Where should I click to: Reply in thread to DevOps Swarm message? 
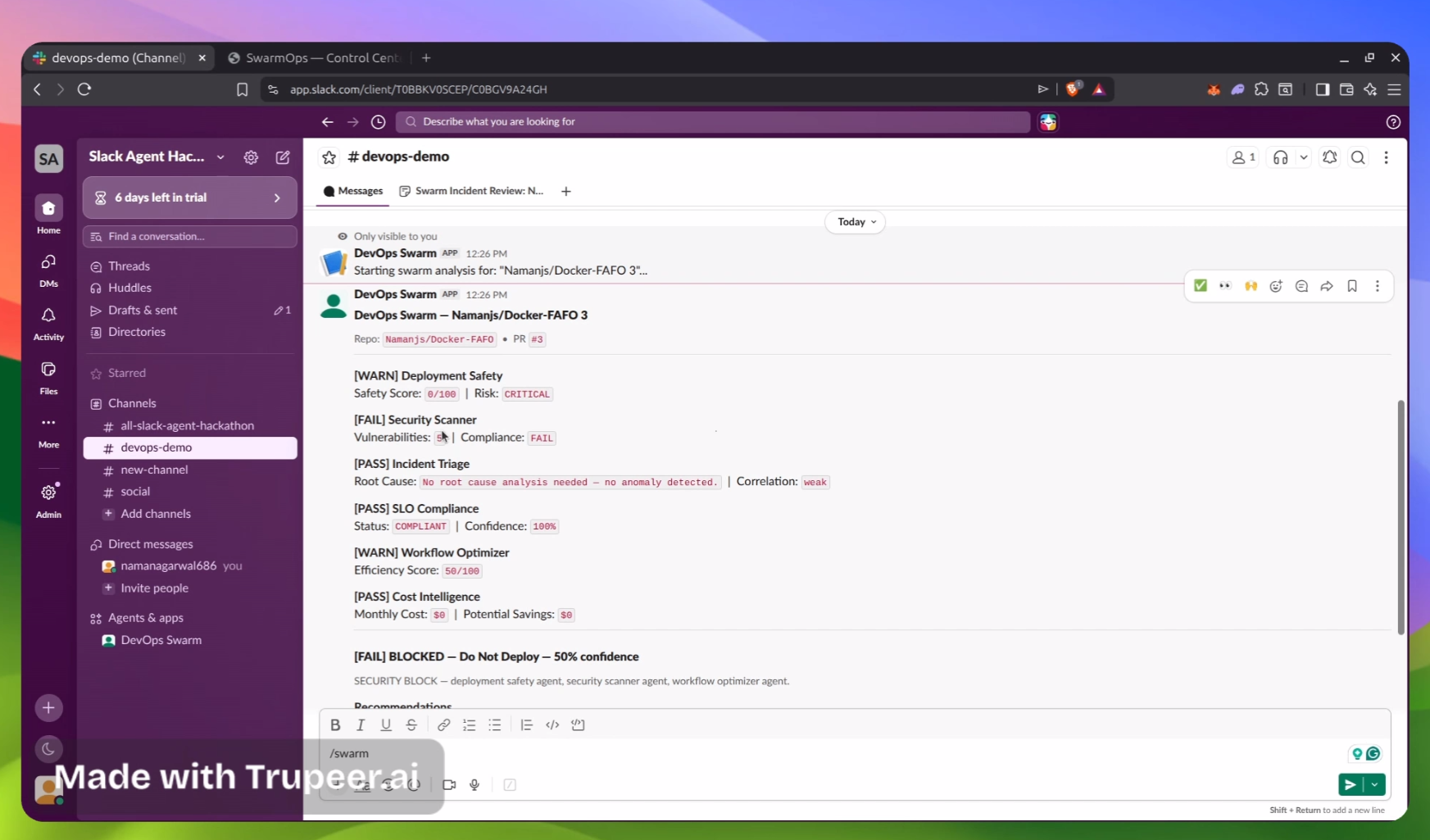coord(1301,286)
